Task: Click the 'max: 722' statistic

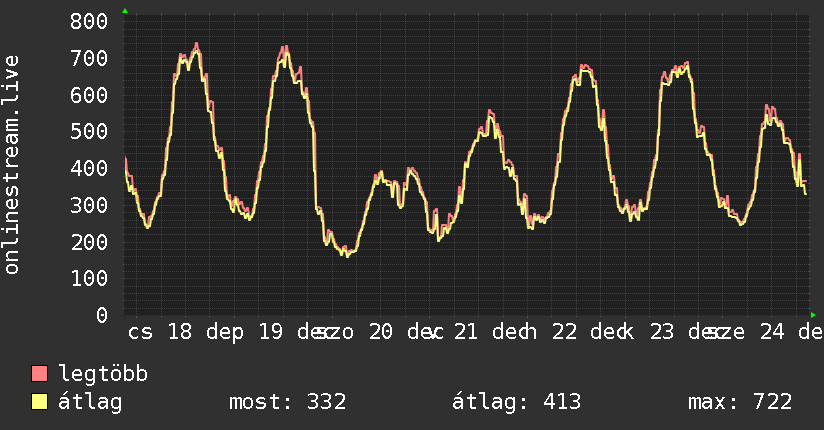Action: (740, 402)
